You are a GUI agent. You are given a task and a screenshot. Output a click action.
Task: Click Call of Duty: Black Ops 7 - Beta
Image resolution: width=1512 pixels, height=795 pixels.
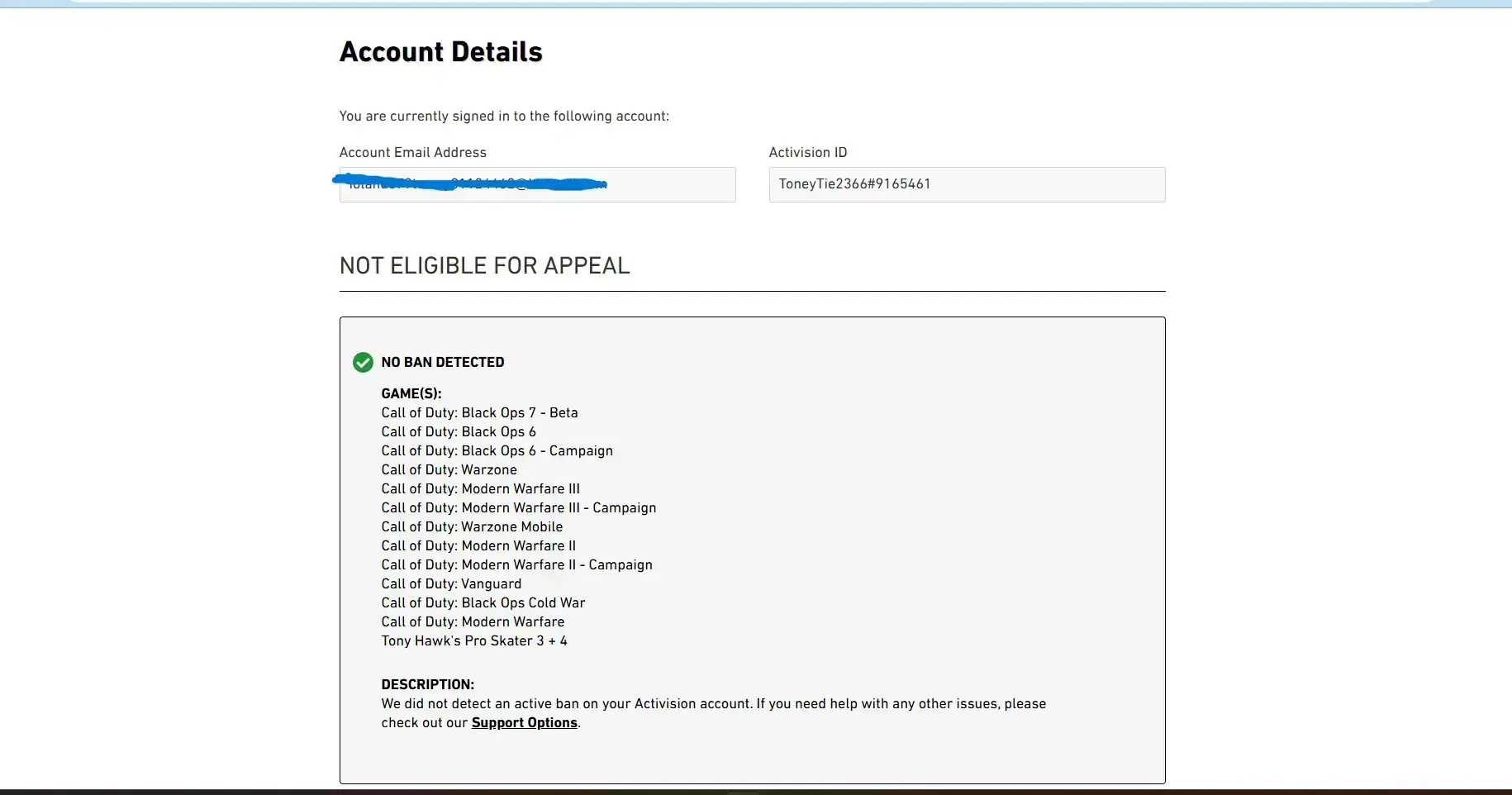point(479,413)
